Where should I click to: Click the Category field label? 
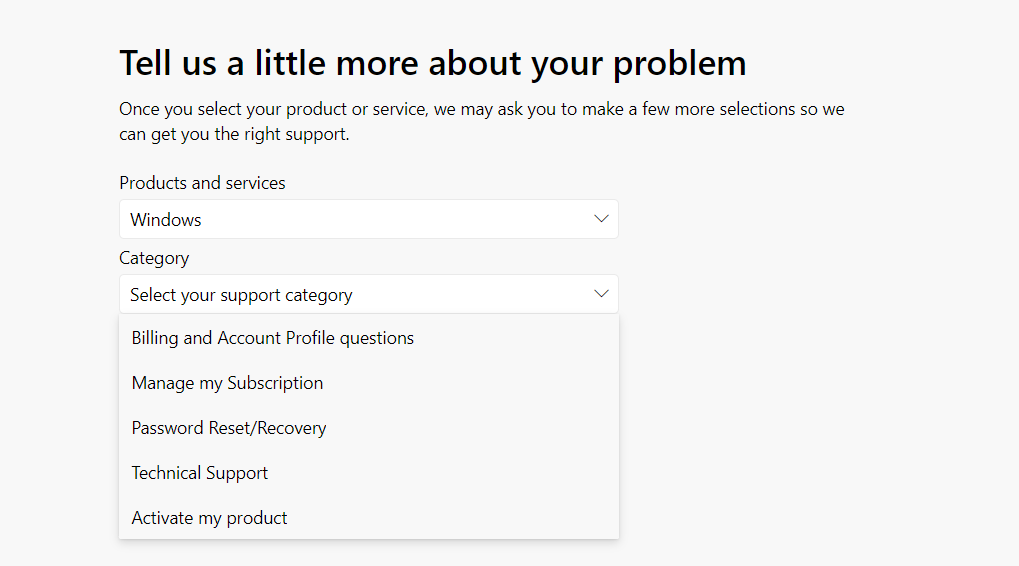click(154, 258)
